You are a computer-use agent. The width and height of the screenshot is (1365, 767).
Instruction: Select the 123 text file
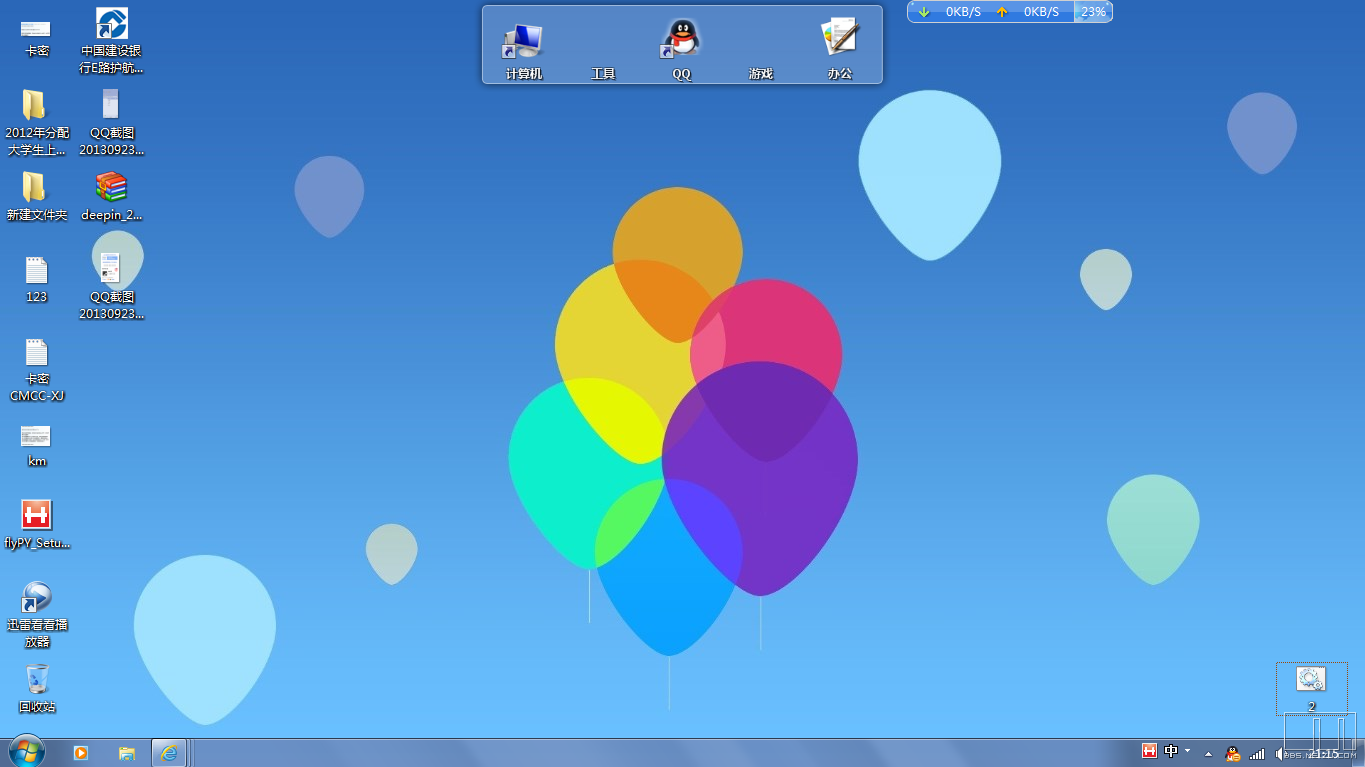click(x=36, y=279)
